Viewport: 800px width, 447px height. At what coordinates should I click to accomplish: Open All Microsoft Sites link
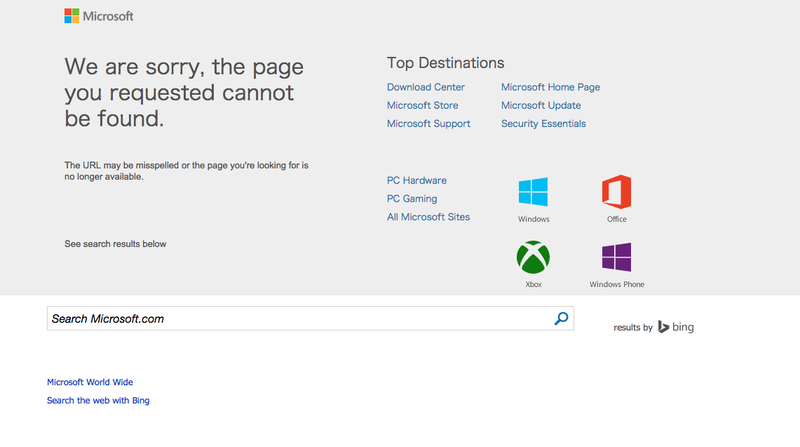(428, 217)
